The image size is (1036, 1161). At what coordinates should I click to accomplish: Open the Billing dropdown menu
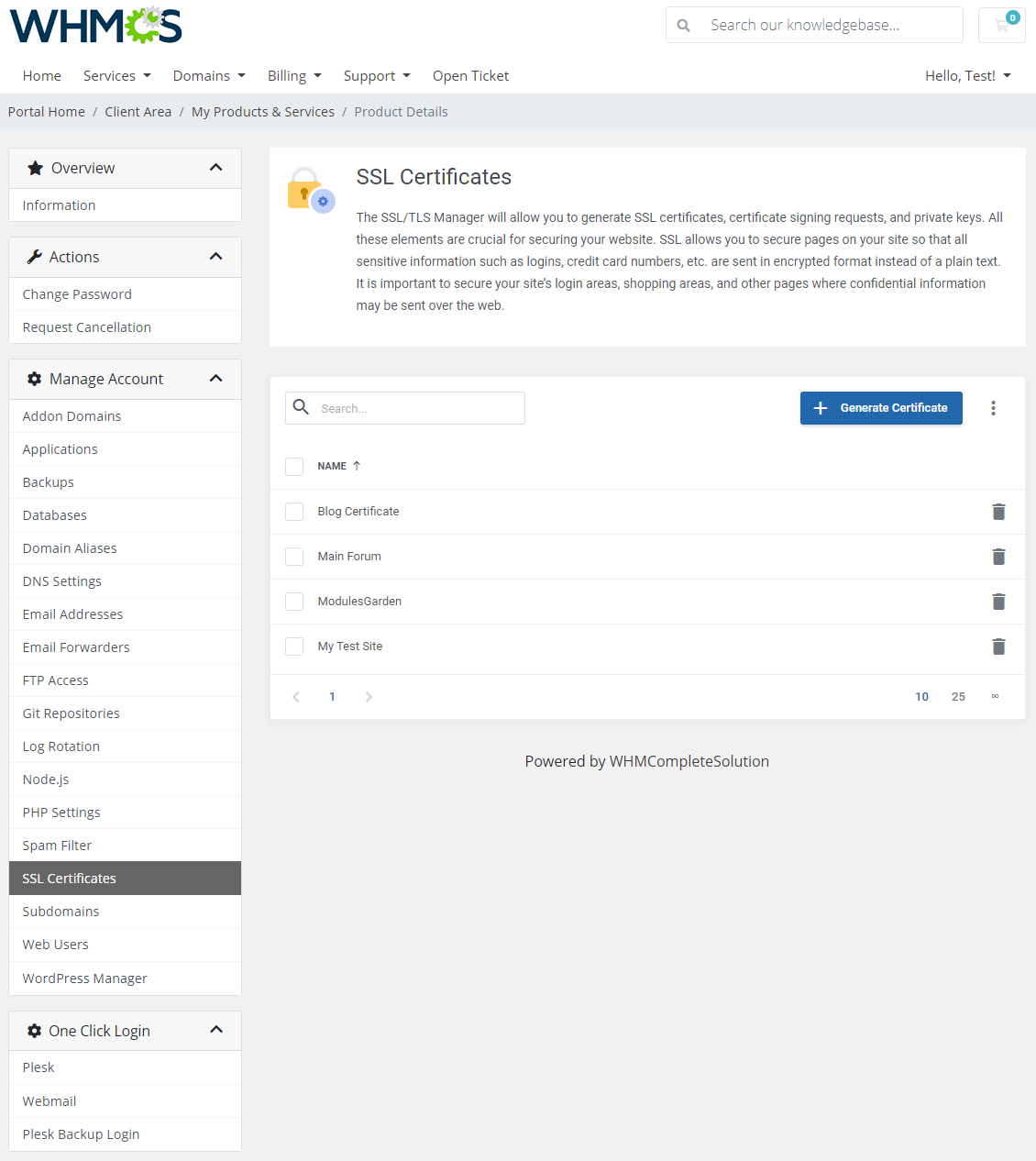coord(294,76)
